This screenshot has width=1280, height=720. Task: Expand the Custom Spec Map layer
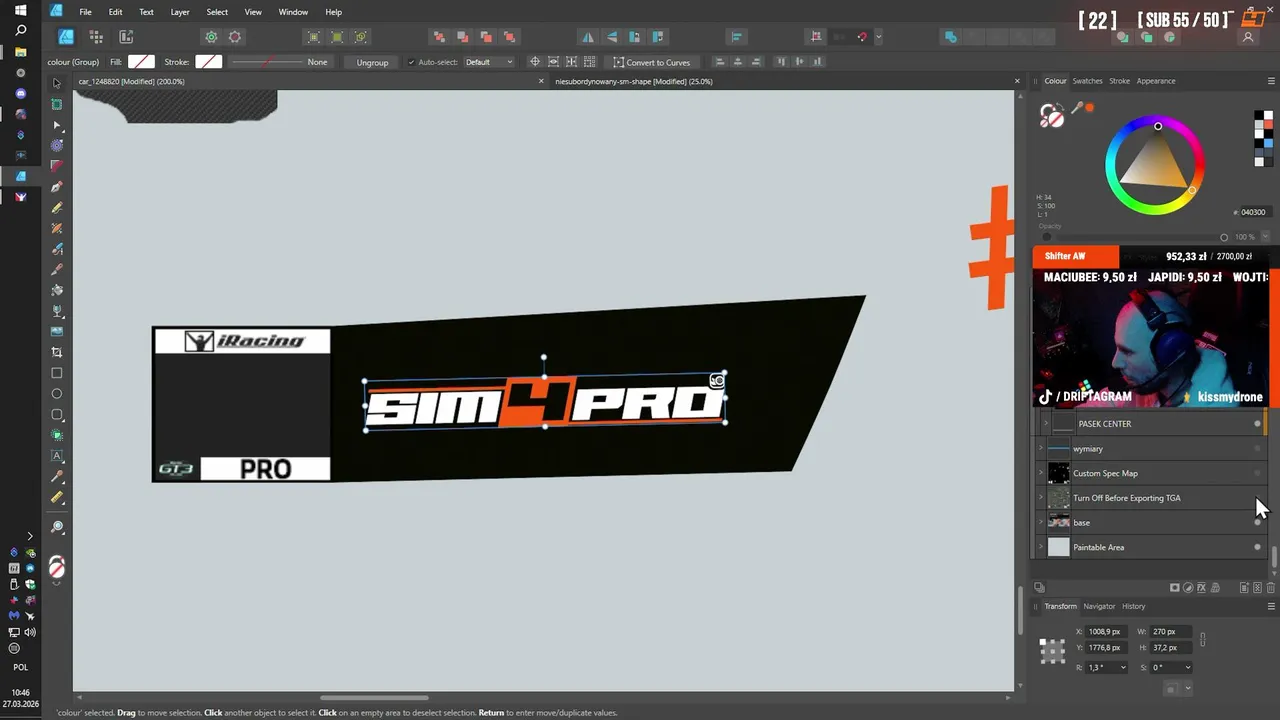[x=1041, y=473]
